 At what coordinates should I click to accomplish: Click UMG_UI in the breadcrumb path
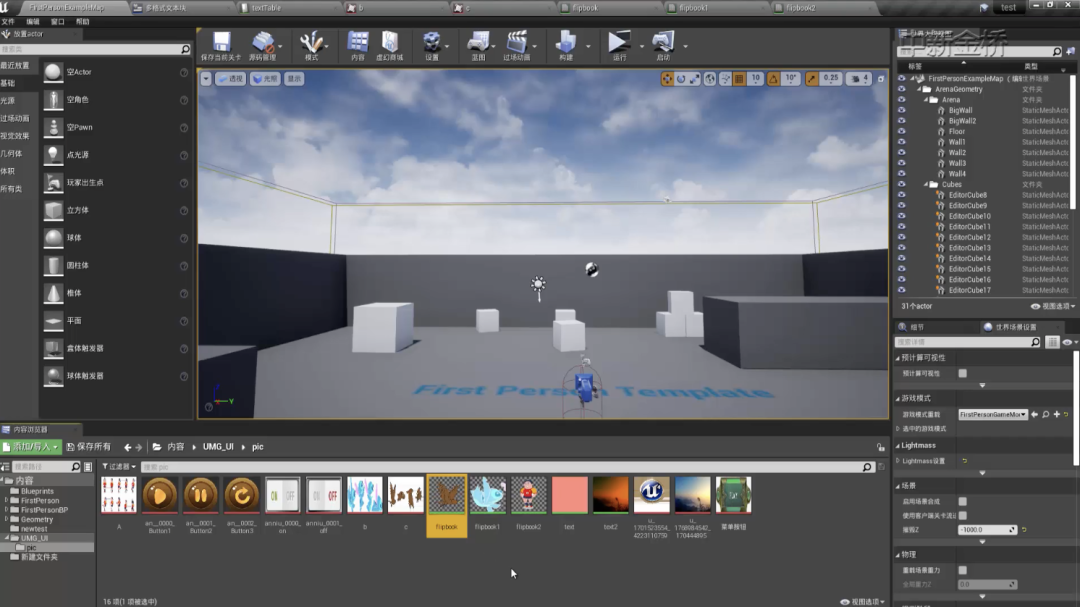pyautogui.click(x=218, y=447)
